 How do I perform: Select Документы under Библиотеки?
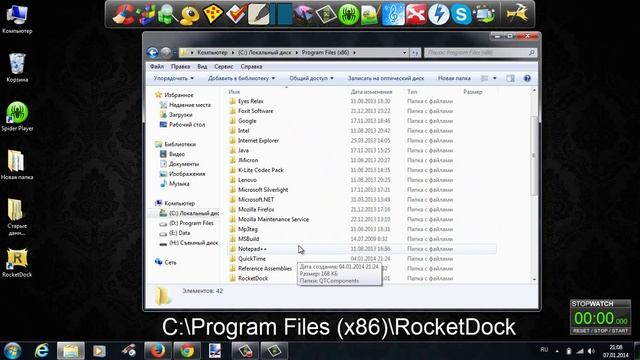(x=184, y=164)
